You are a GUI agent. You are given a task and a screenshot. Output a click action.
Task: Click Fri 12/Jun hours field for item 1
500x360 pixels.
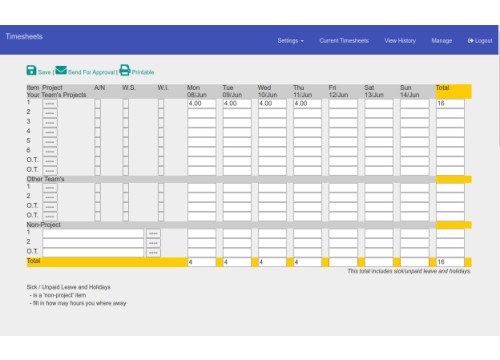tap(343, 104)
